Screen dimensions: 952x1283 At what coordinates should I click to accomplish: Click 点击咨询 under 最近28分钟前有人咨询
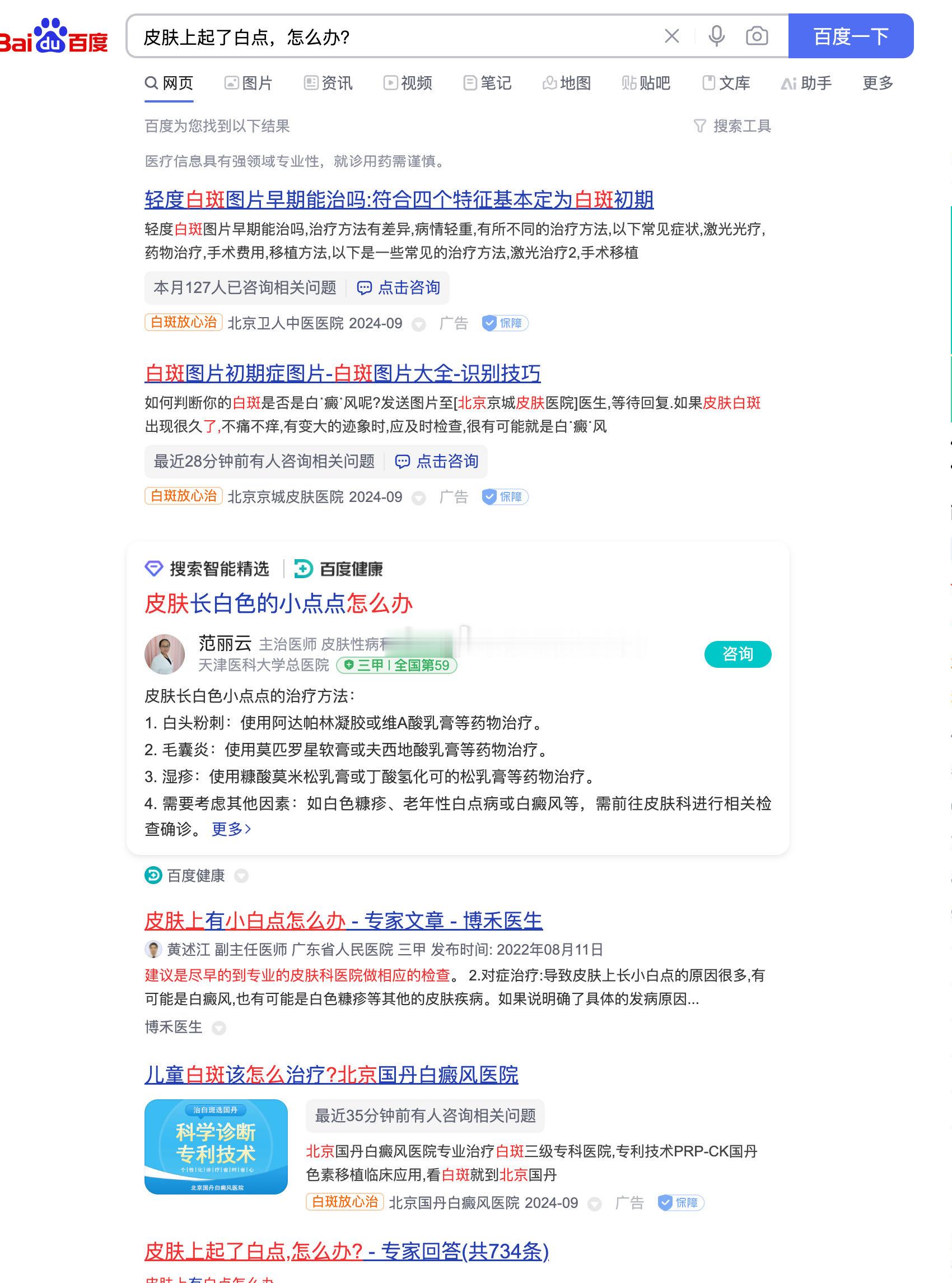[437, 461]
